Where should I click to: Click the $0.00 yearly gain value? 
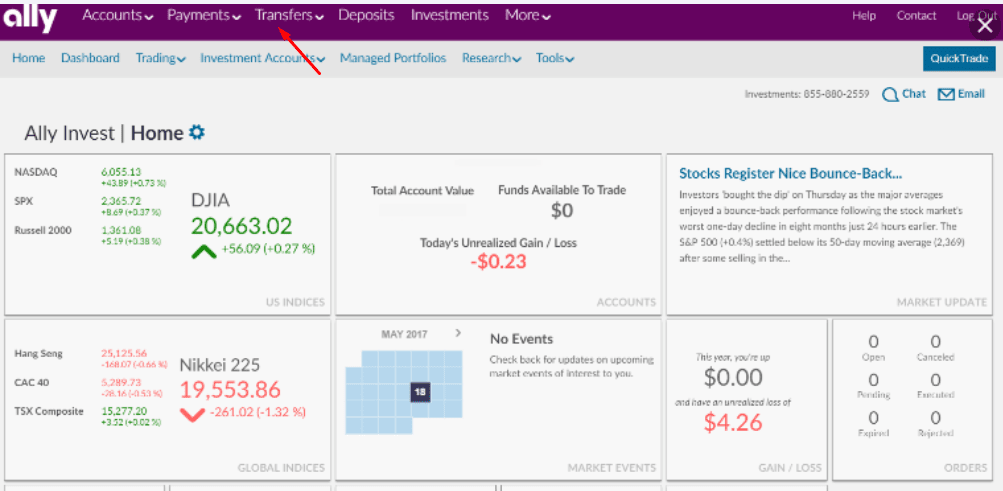coord(733,378)
